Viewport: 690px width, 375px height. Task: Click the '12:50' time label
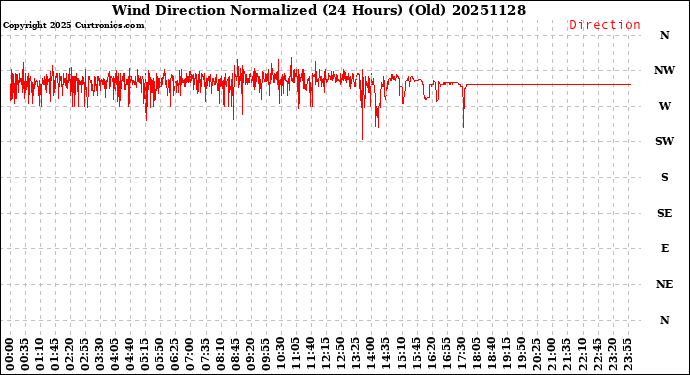[x=341, y=355]
